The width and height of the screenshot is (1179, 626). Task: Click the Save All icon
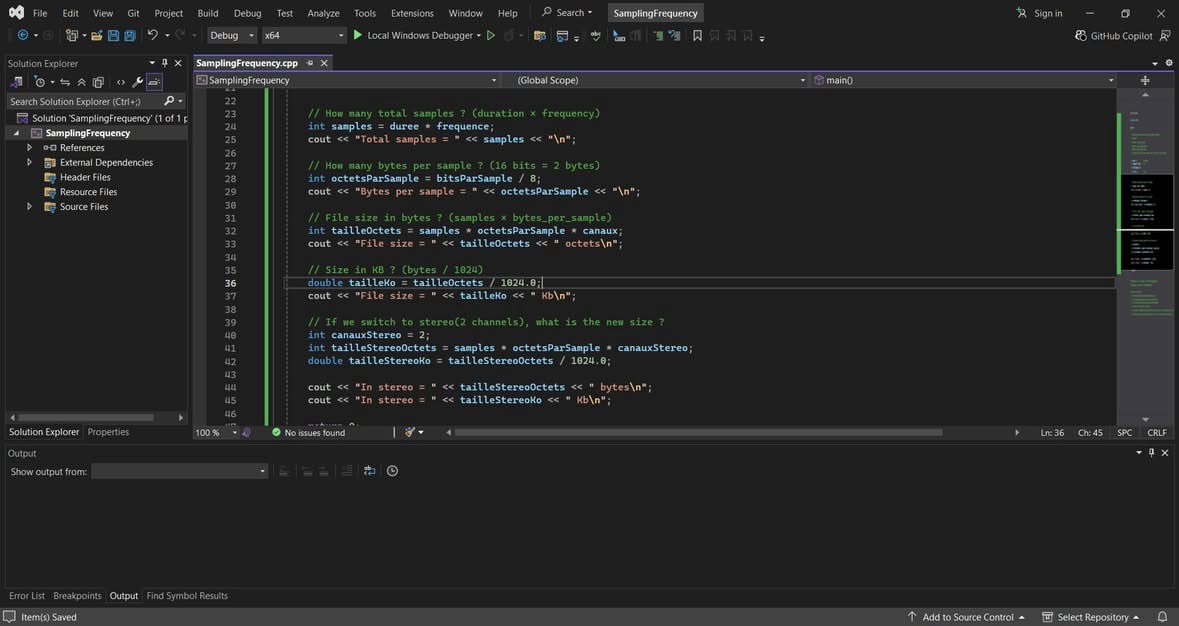click(x=130, y=35)
